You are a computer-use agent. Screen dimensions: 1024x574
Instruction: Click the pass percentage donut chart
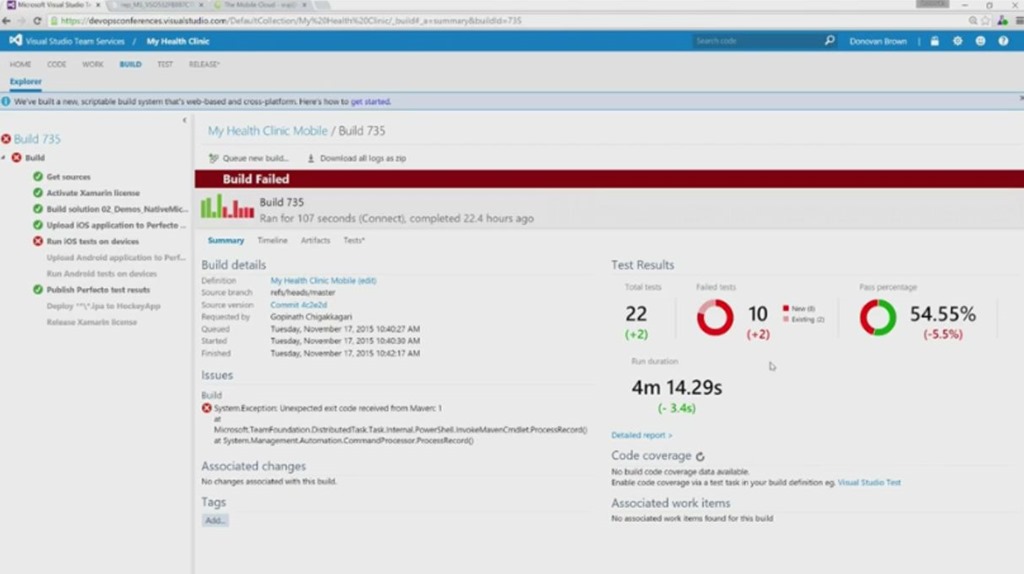tap(878, 317)
